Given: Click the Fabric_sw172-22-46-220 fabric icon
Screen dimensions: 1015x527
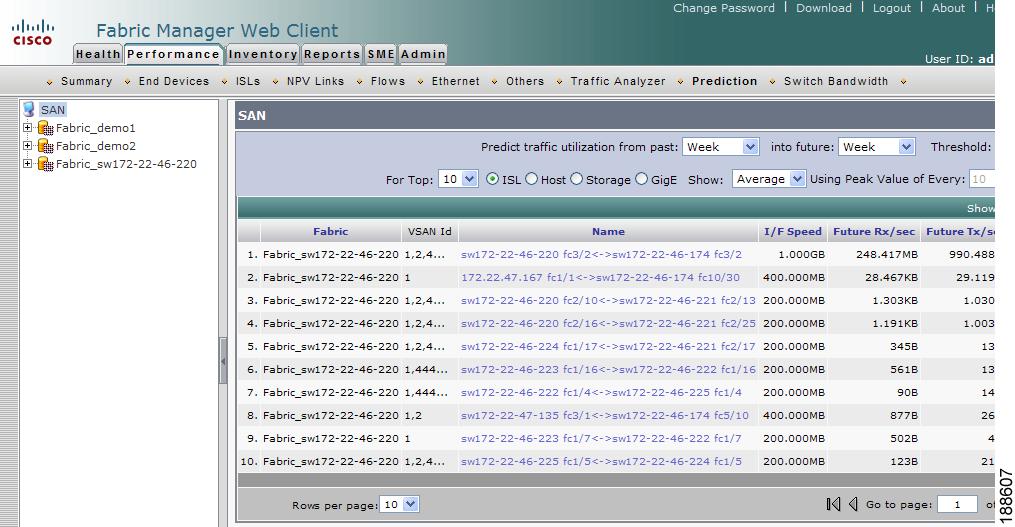Looking at the screenshot, I should tap(45, 164).
